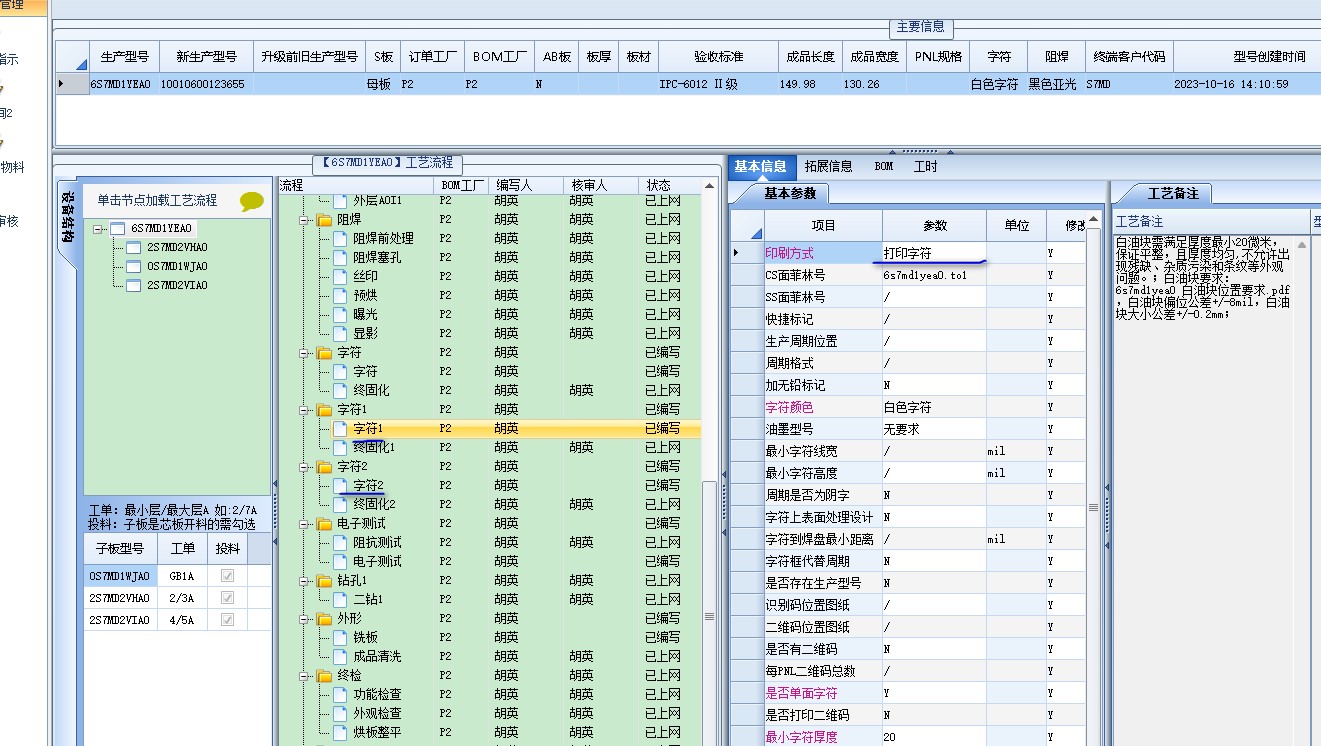Select the 电子测试 folder icon
This screenshot has width=1321, height=746.
324,524
